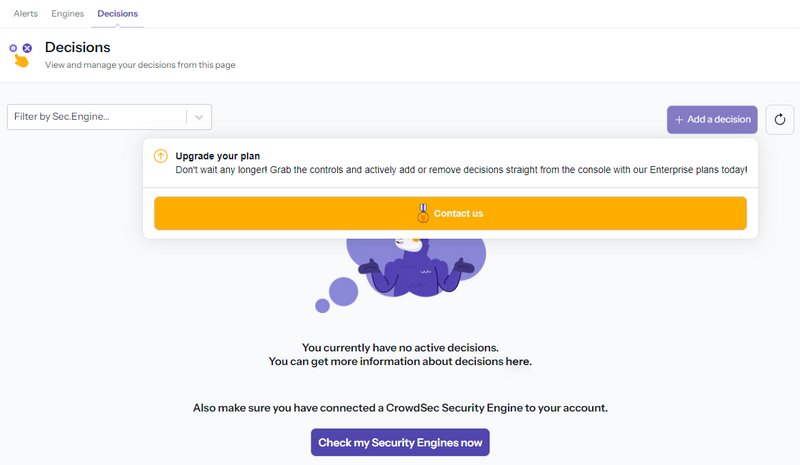Image resolution: width=800 pixels, height=465 pixels.
Task: Click Check my Security Engines now
Action: coord(400,442)
